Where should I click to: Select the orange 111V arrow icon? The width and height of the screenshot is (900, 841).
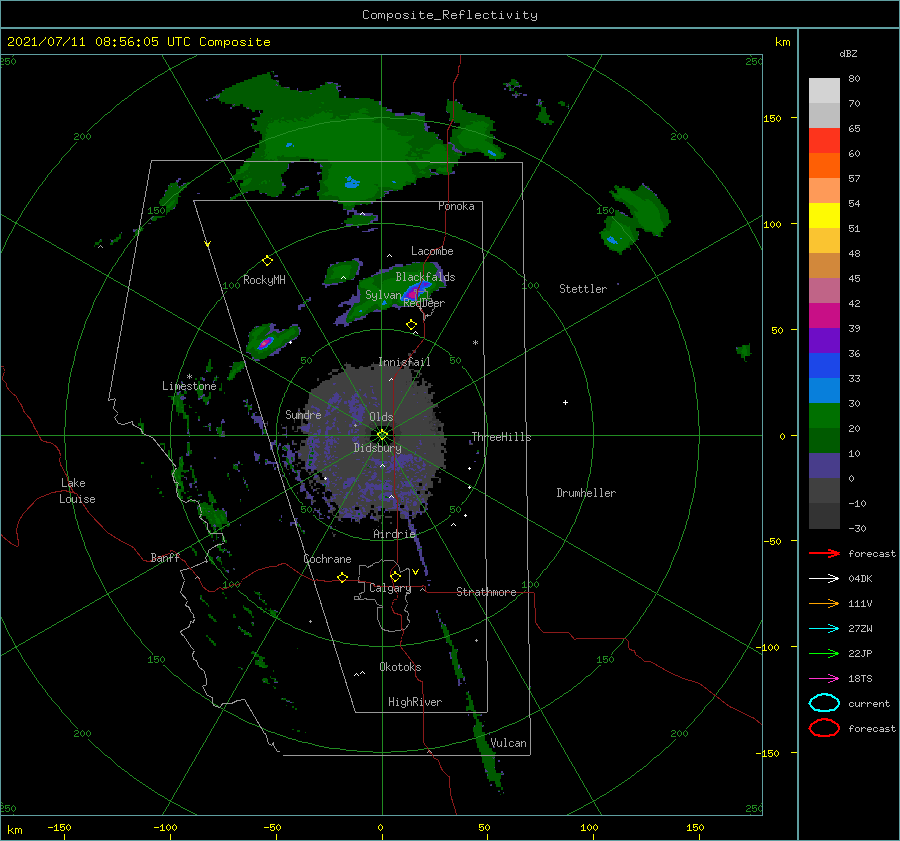tap(824, 603)
